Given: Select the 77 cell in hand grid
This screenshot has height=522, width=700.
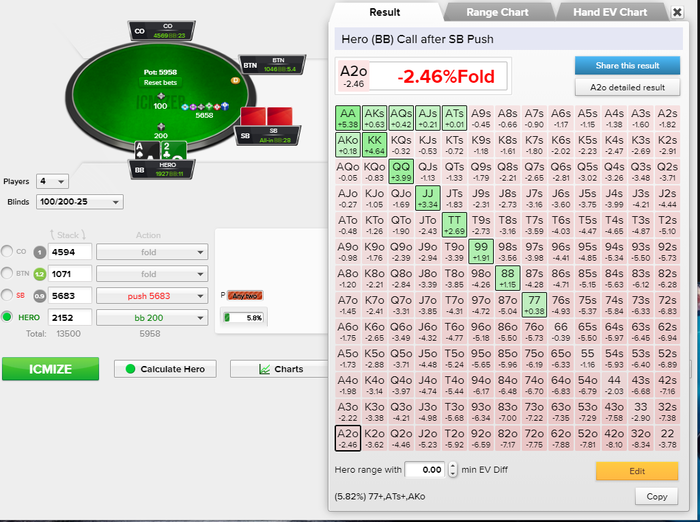Looking at the screenshot, I should (534, 305).
